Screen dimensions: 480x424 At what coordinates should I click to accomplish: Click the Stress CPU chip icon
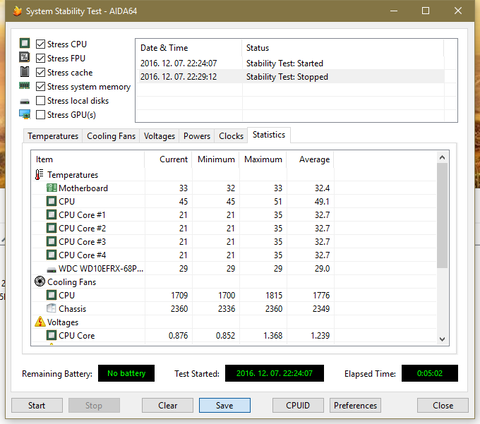click(x=25, y=43)
